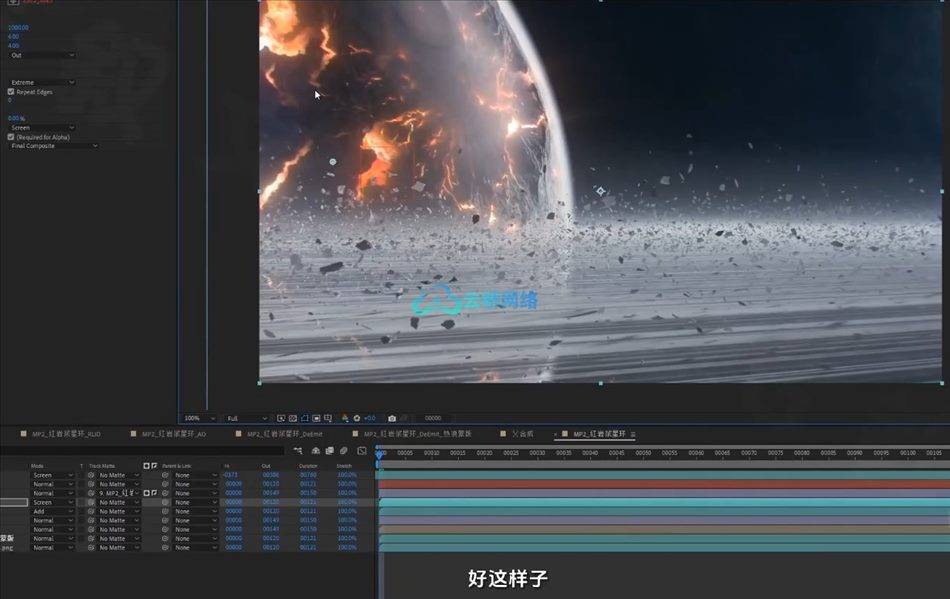
Task: Click the 00386 Out point value
Action: (x=271, y=475)
